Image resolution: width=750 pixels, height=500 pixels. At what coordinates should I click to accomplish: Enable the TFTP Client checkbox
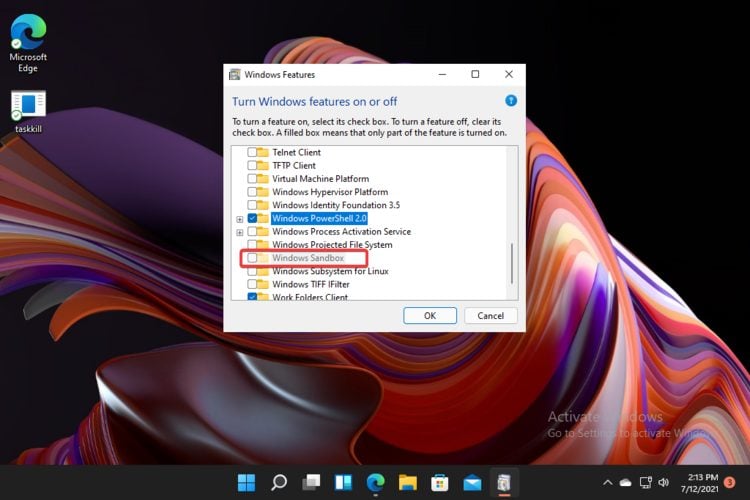[252, 166]
